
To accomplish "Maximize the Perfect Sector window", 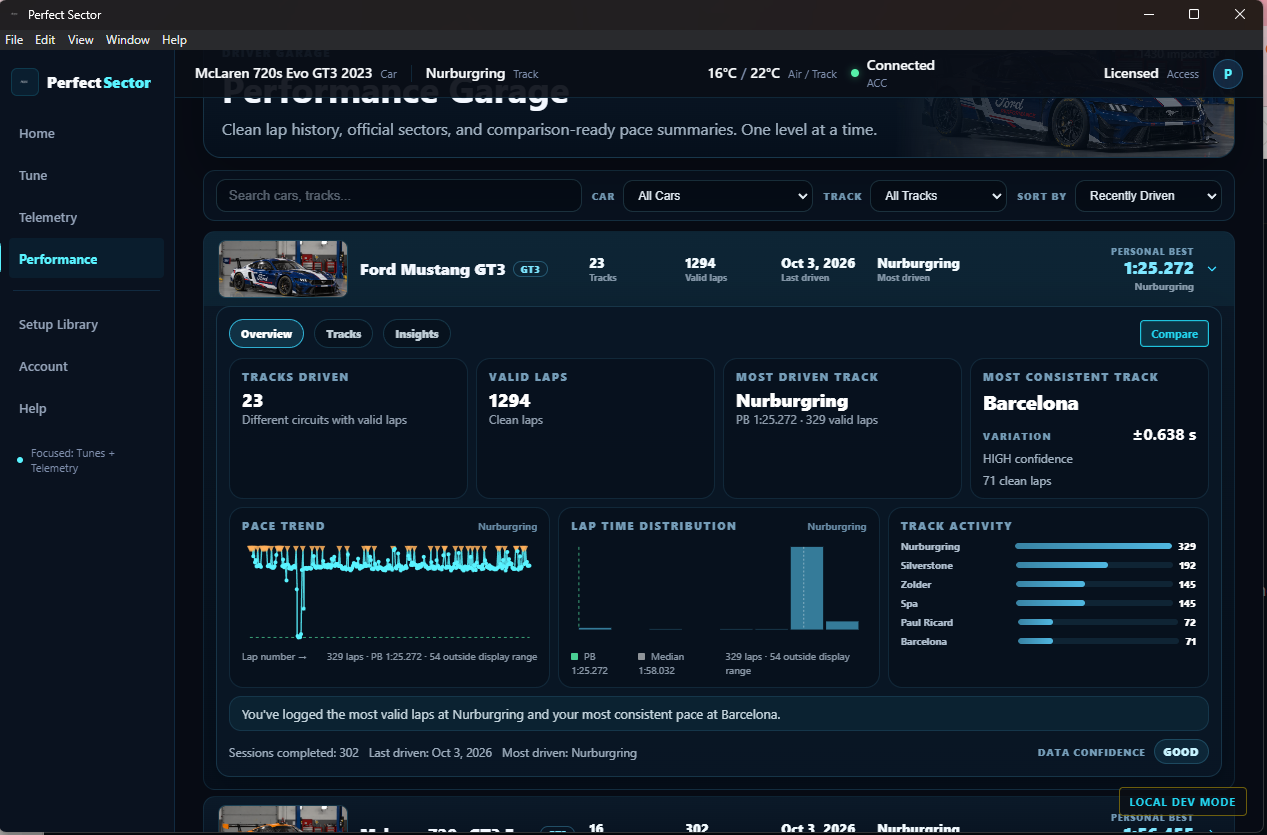I will coord(1194,14).
